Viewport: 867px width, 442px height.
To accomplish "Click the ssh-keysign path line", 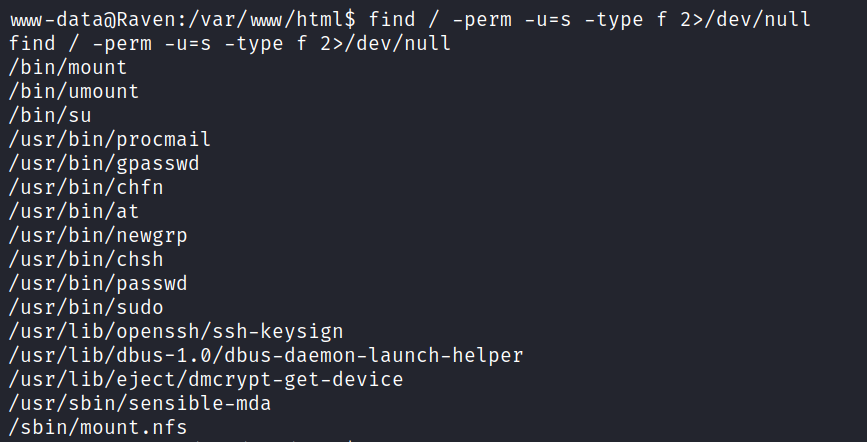I will (x=176, y=331).
